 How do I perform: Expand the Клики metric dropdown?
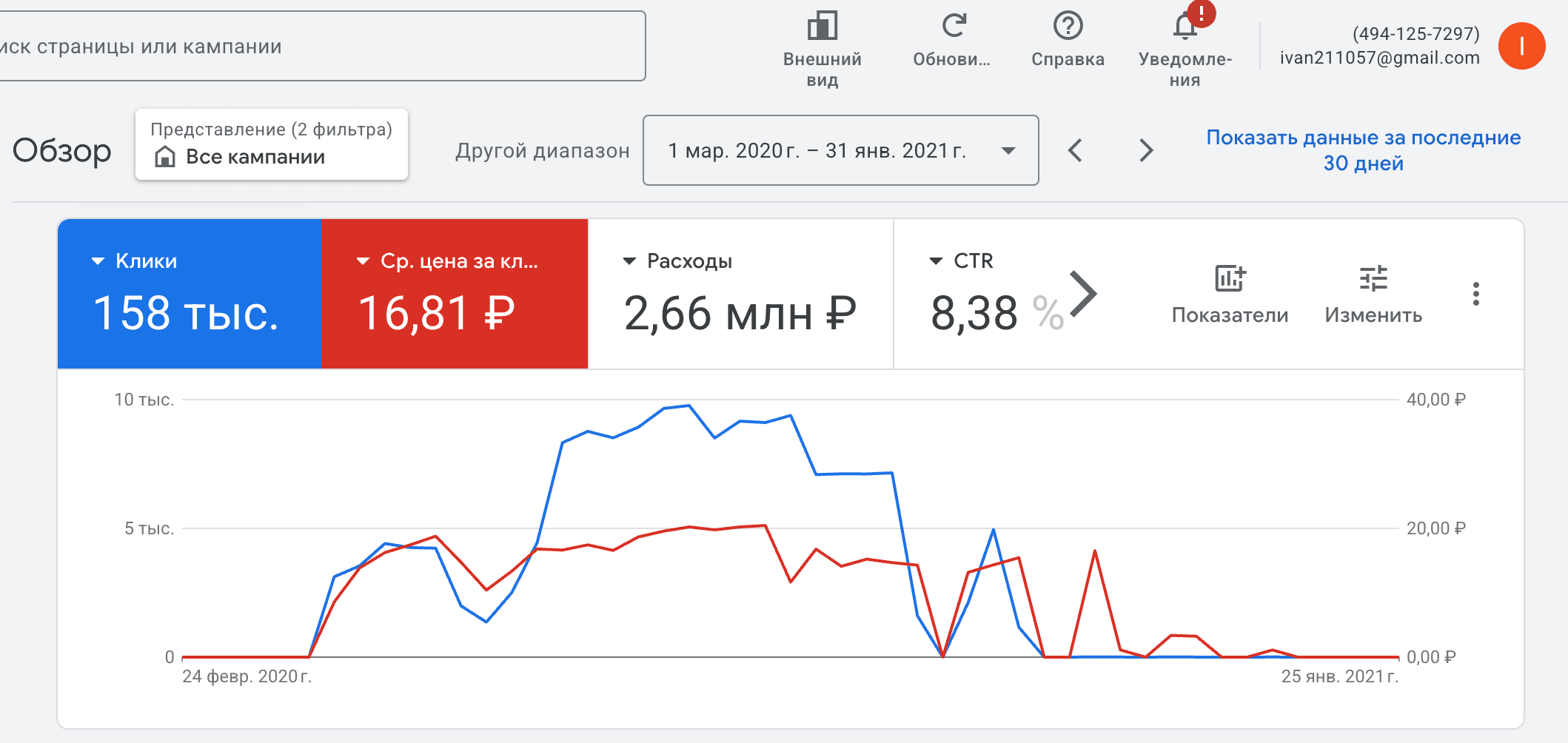click(x=98, y=261)
